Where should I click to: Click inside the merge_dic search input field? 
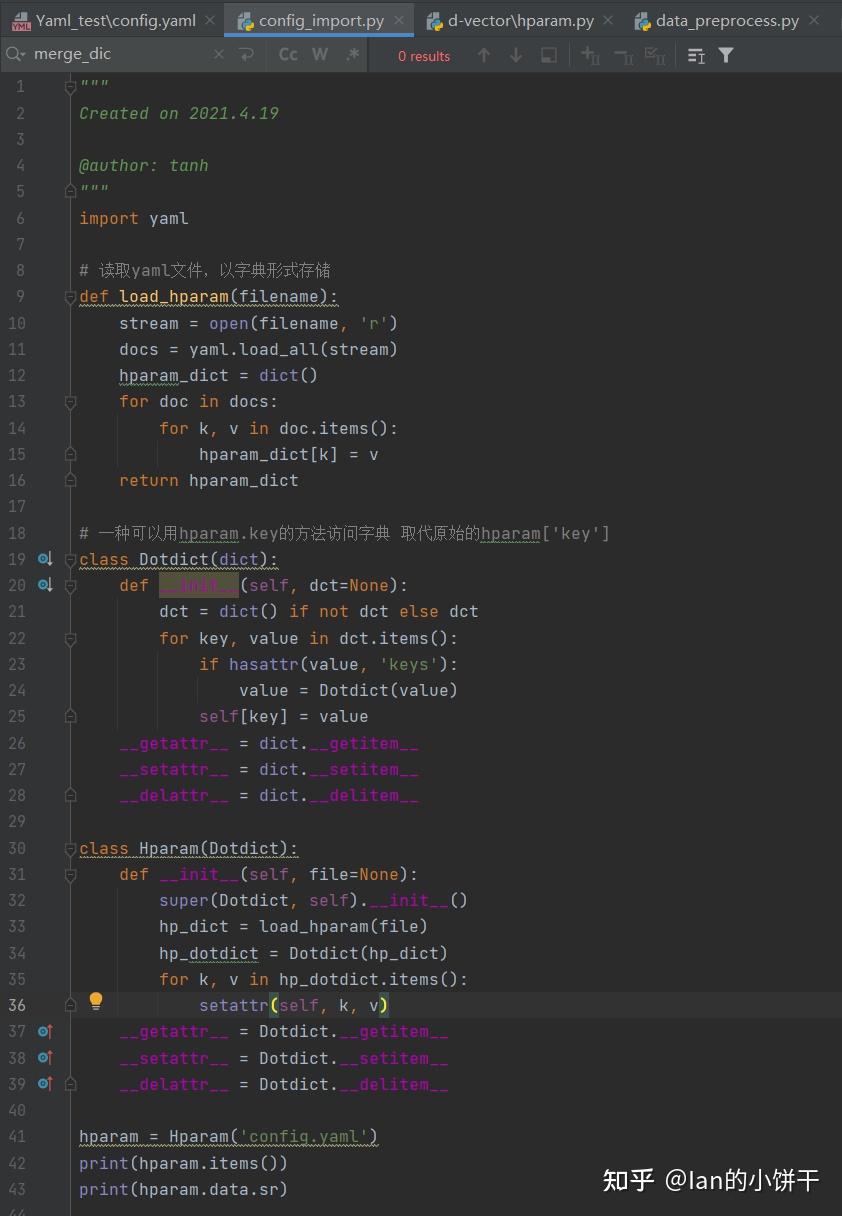120,55
